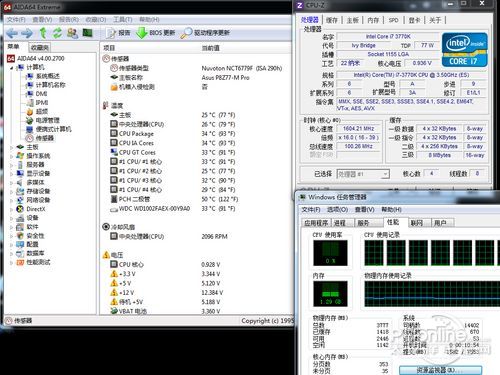Switch to CPU-Z's 缓存 (Caches) tab

[x=332, y=20]
